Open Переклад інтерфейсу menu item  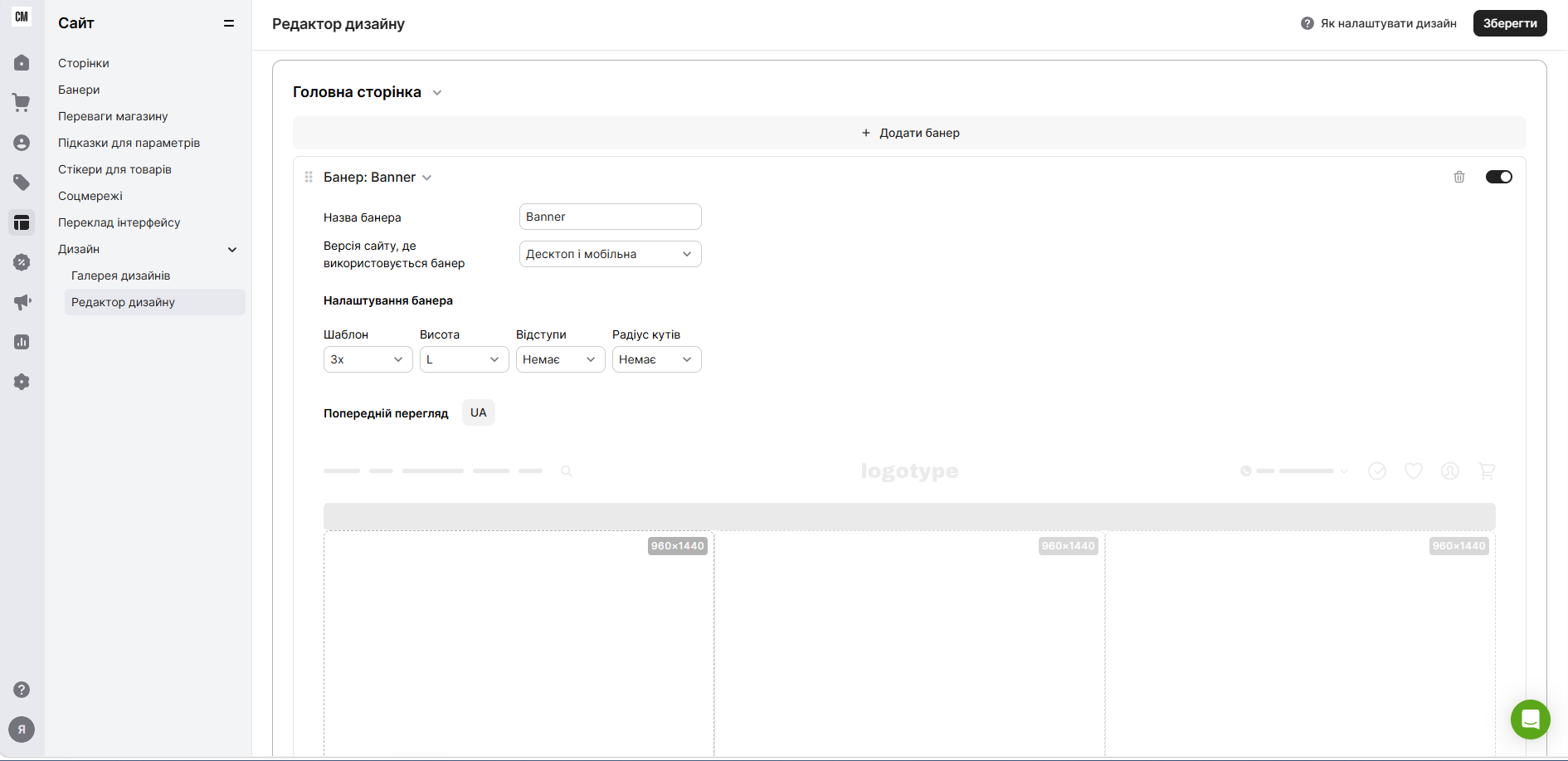(119, 222)
